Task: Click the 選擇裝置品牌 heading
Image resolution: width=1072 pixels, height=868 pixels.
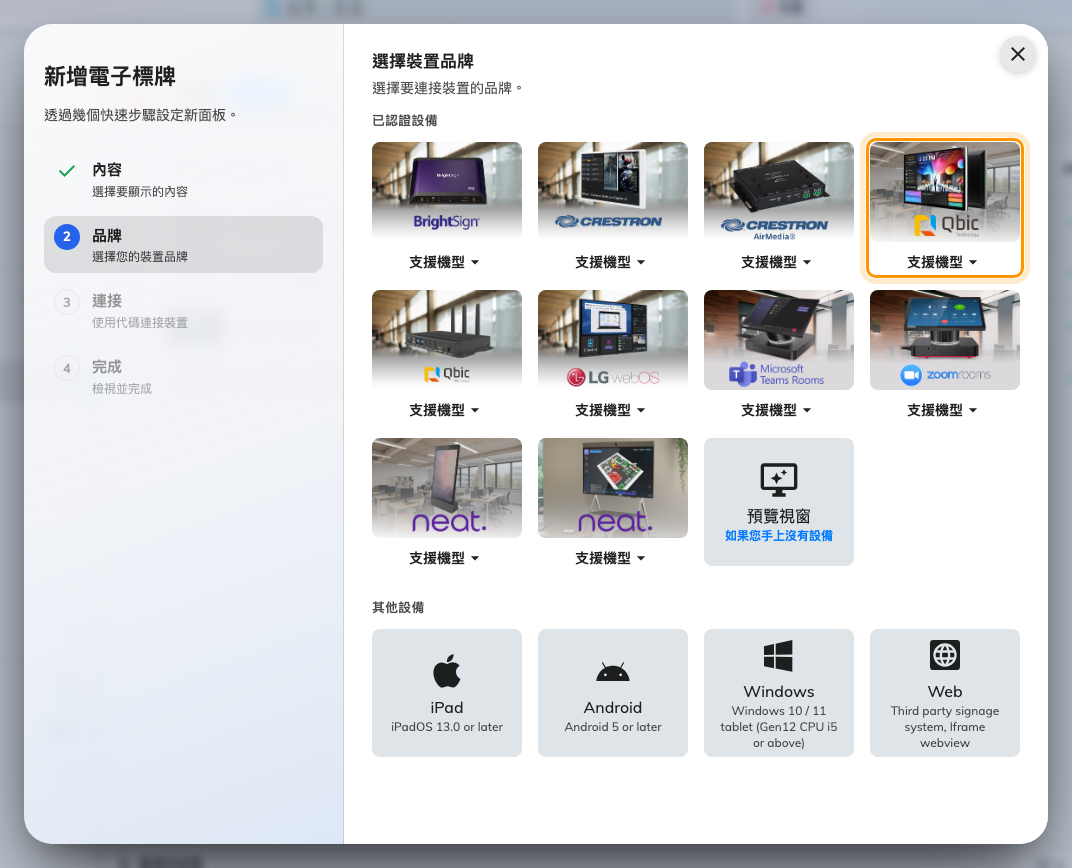Action: click(x=423, y=62)
